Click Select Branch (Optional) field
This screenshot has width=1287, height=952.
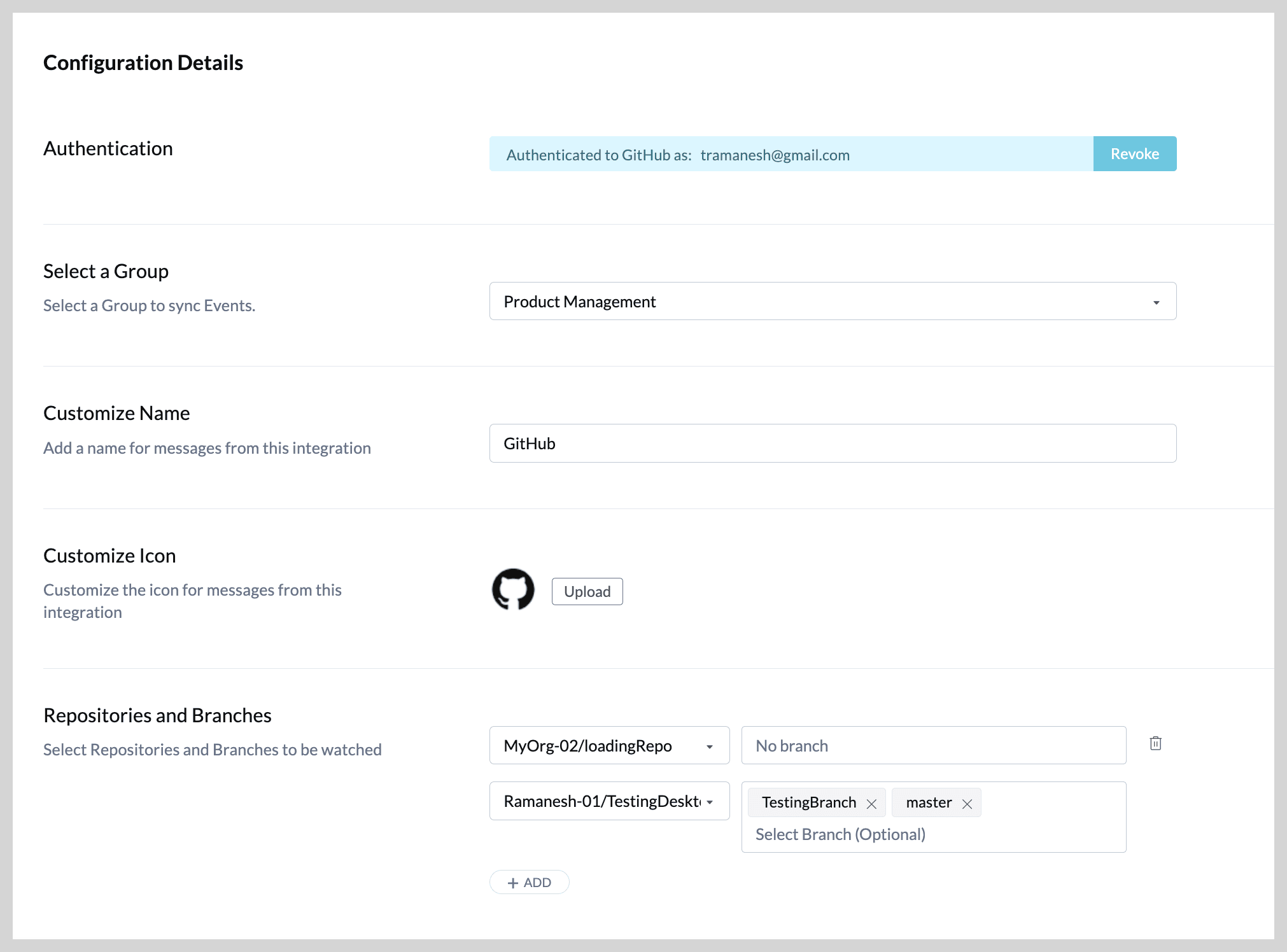(x=840, y=834)
